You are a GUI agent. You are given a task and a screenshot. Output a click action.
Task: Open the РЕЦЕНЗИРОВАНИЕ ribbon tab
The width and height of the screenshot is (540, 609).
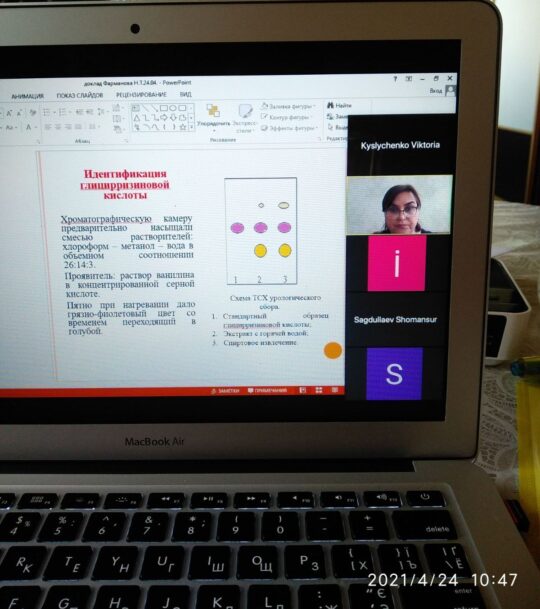pyautogui.click(x=141, y=94)
